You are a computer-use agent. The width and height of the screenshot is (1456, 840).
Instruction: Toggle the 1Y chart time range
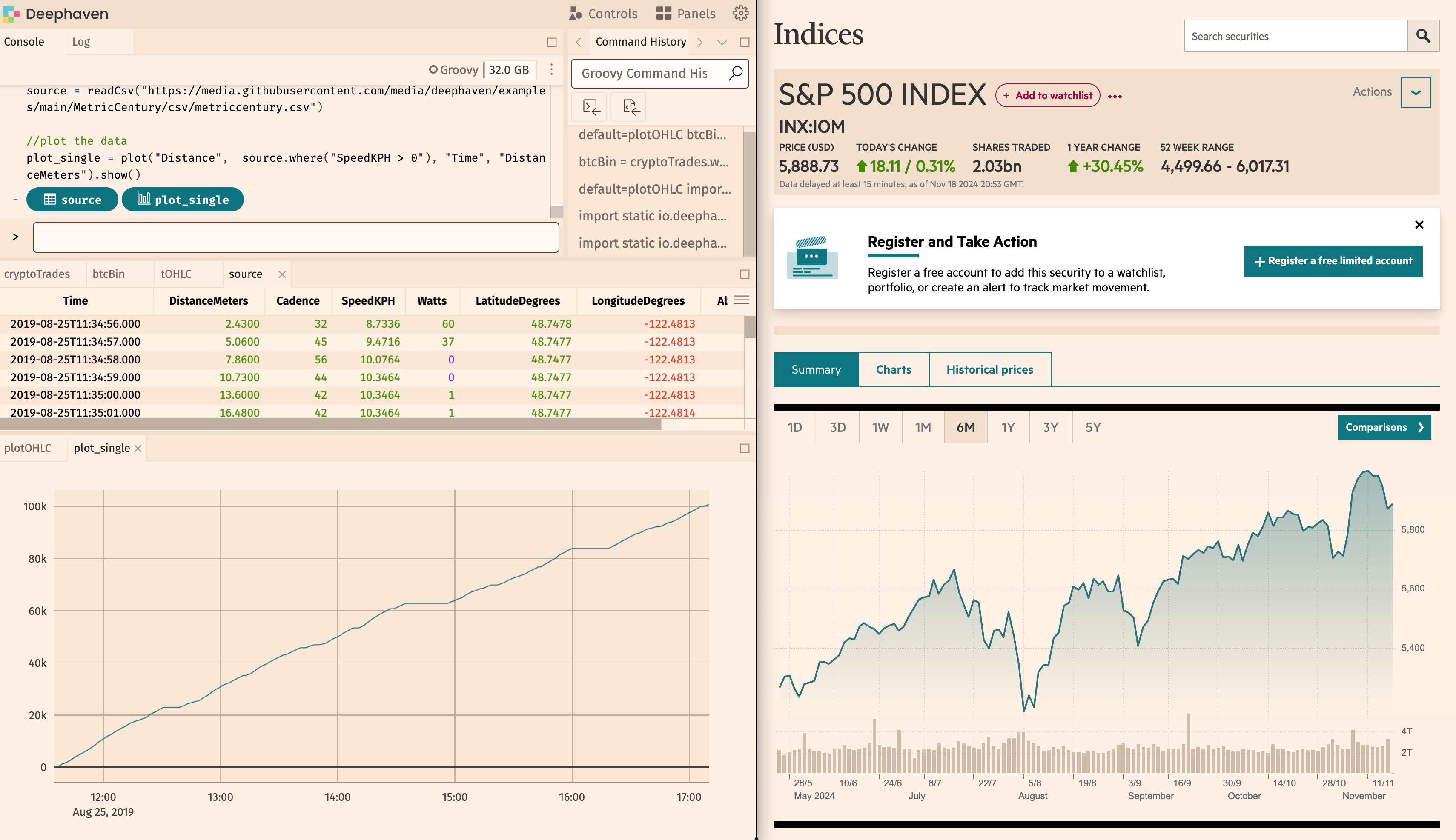(1008, 427)
